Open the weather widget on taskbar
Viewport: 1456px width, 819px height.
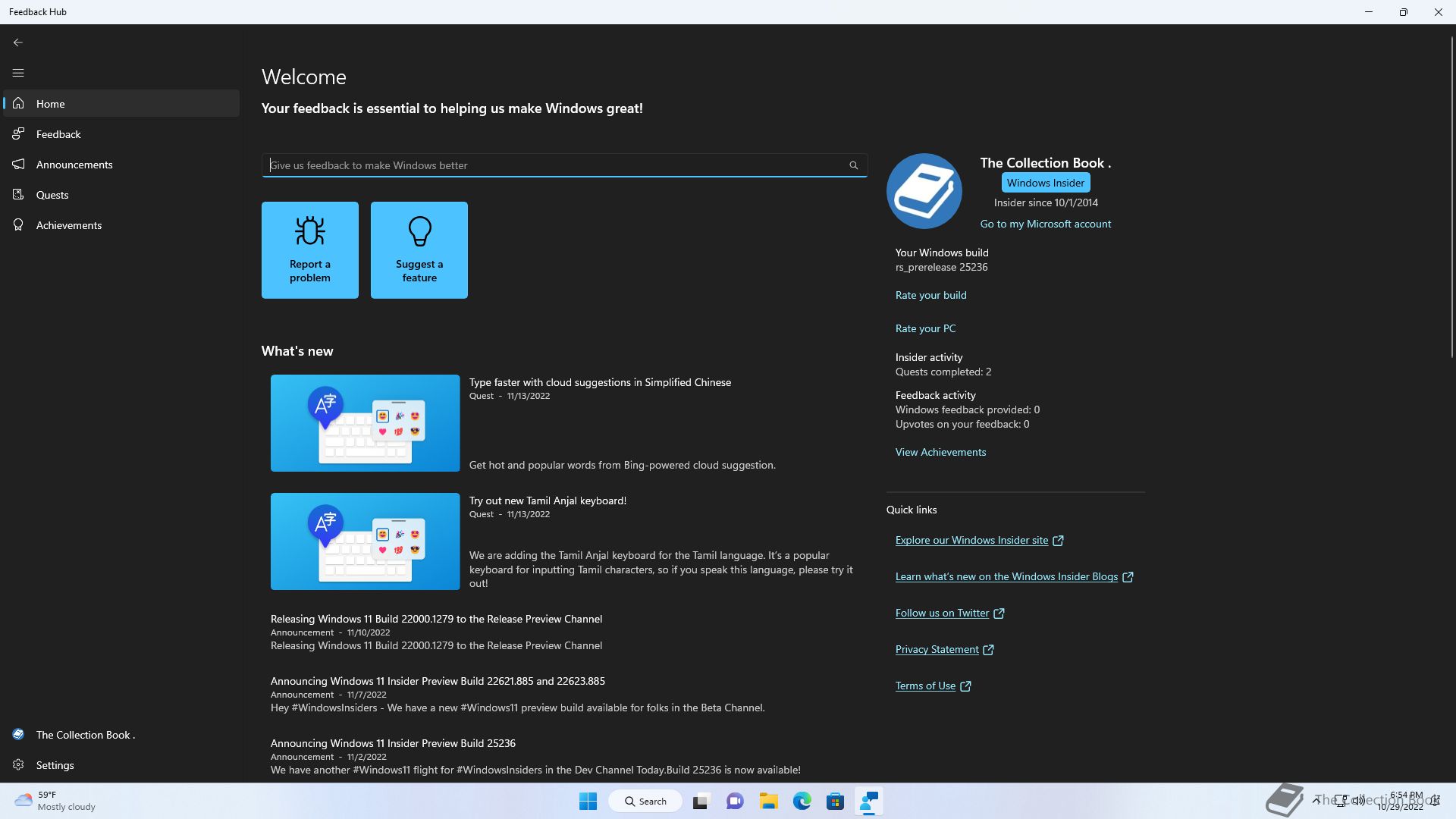click(55, 802)
